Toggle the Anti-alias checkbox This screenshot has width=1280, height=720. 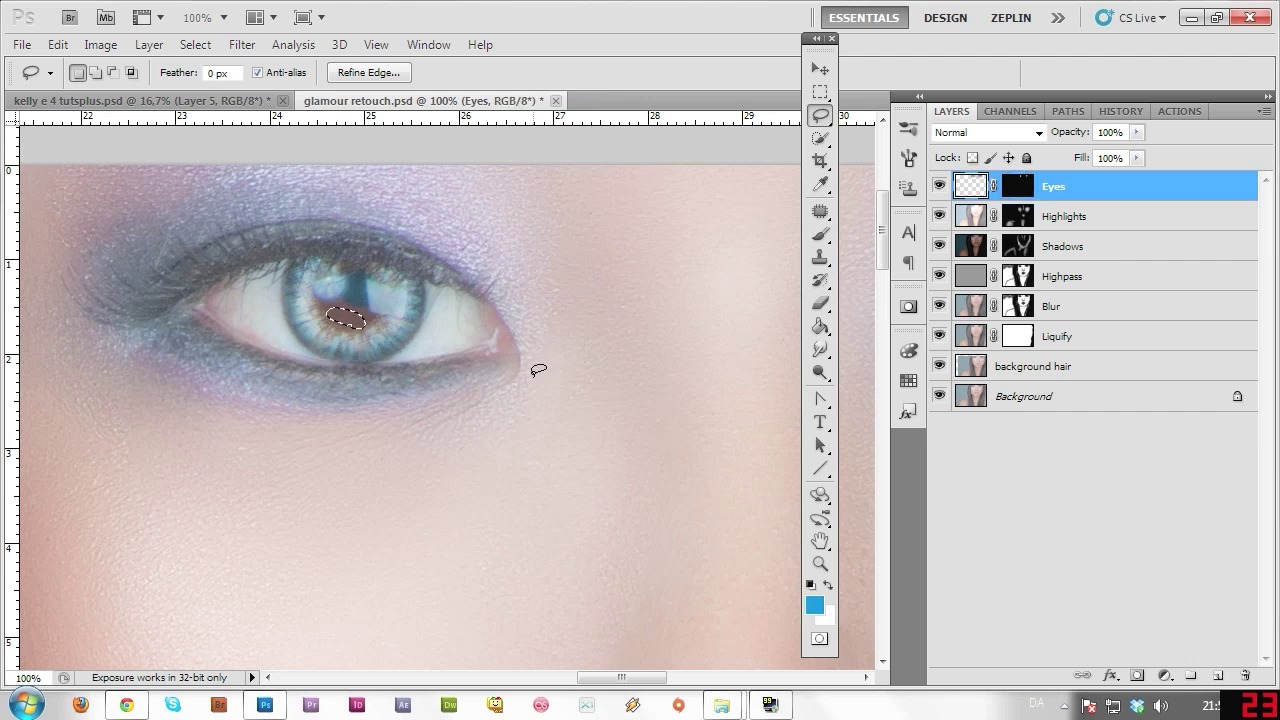(x=257, y=73)
